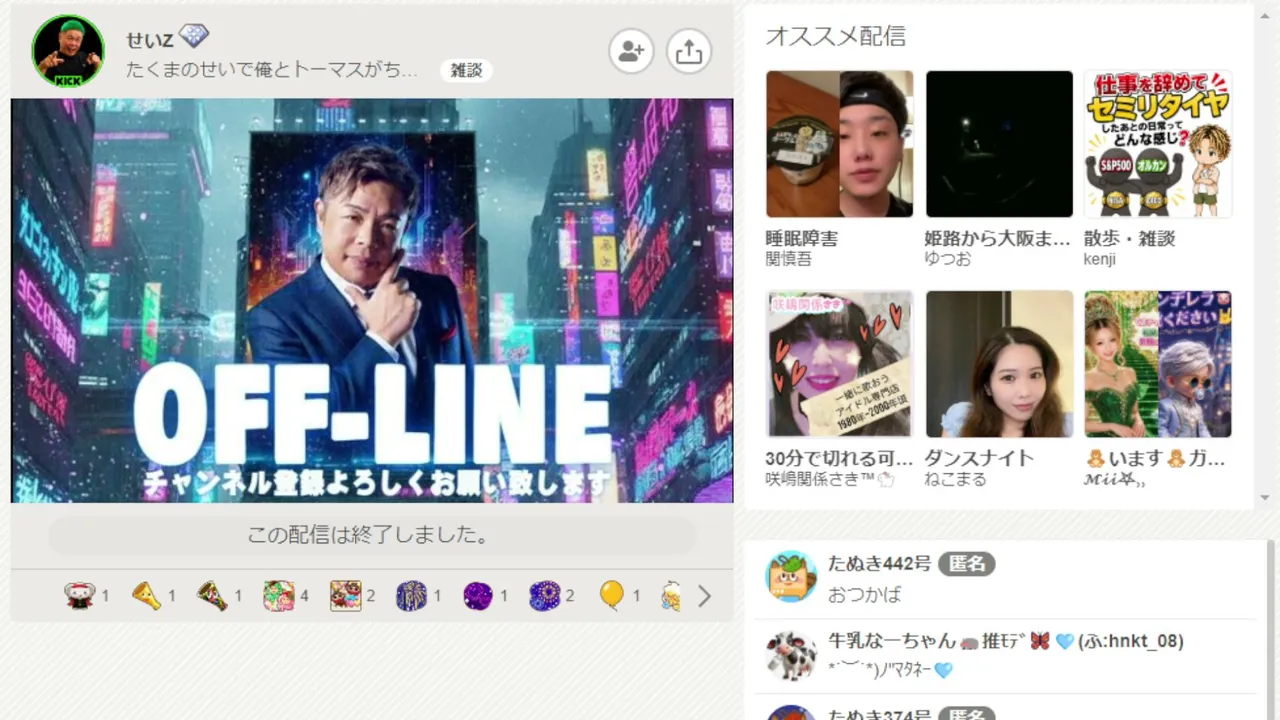1280x720 pixels.
Task: Click streamer name ねこまる
Action: pos(956,479)
